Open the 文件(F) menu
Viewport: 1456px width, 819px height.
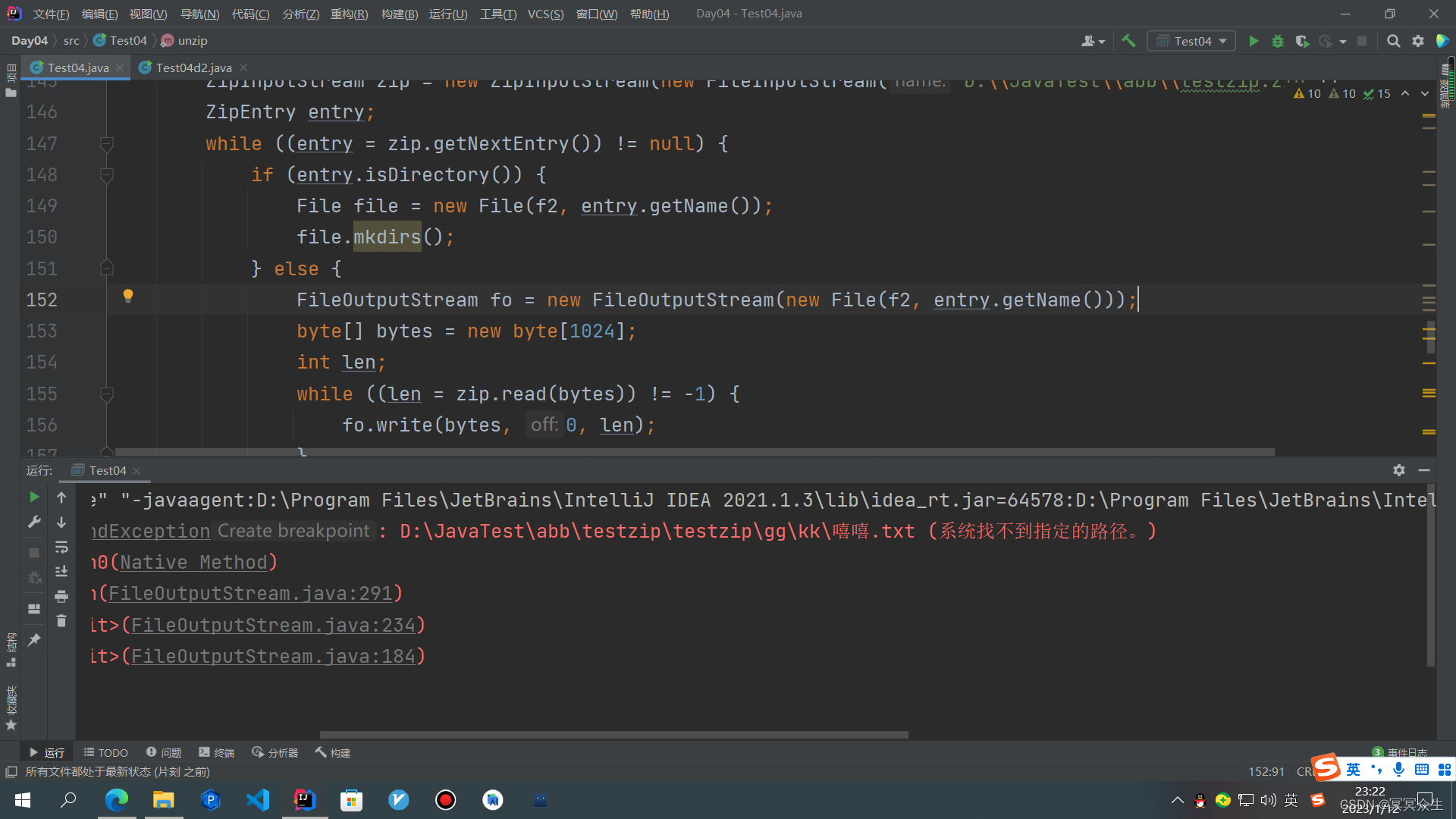[51, 14]
